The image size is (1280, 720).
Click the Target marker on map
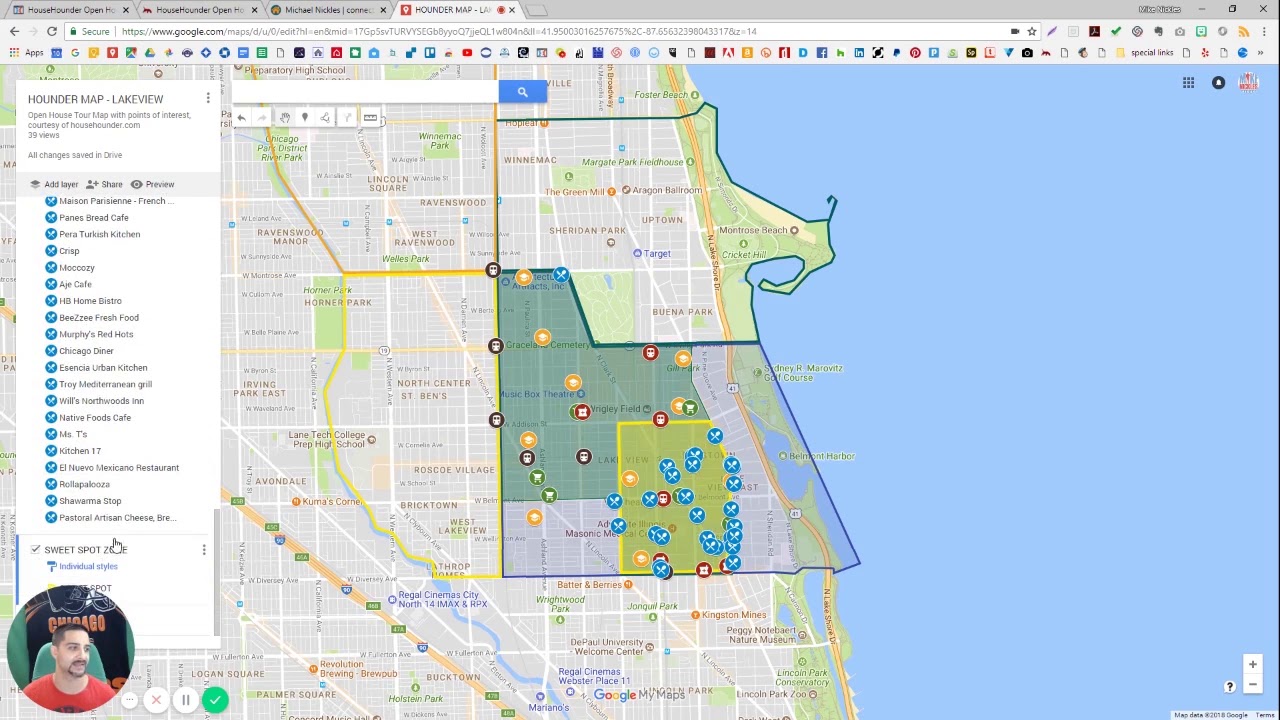pyautogui.click(x=637, y=254)
